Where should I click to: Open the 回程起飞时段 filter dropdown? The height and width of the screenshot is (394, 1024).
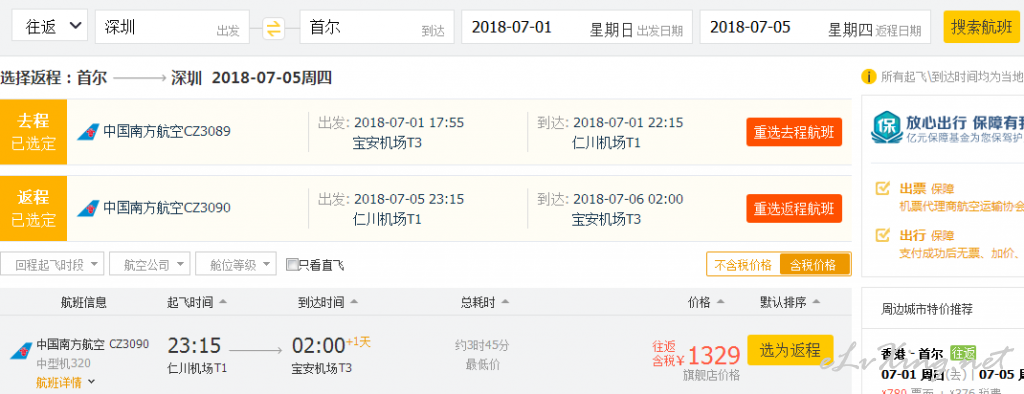[x=52, y=264]
